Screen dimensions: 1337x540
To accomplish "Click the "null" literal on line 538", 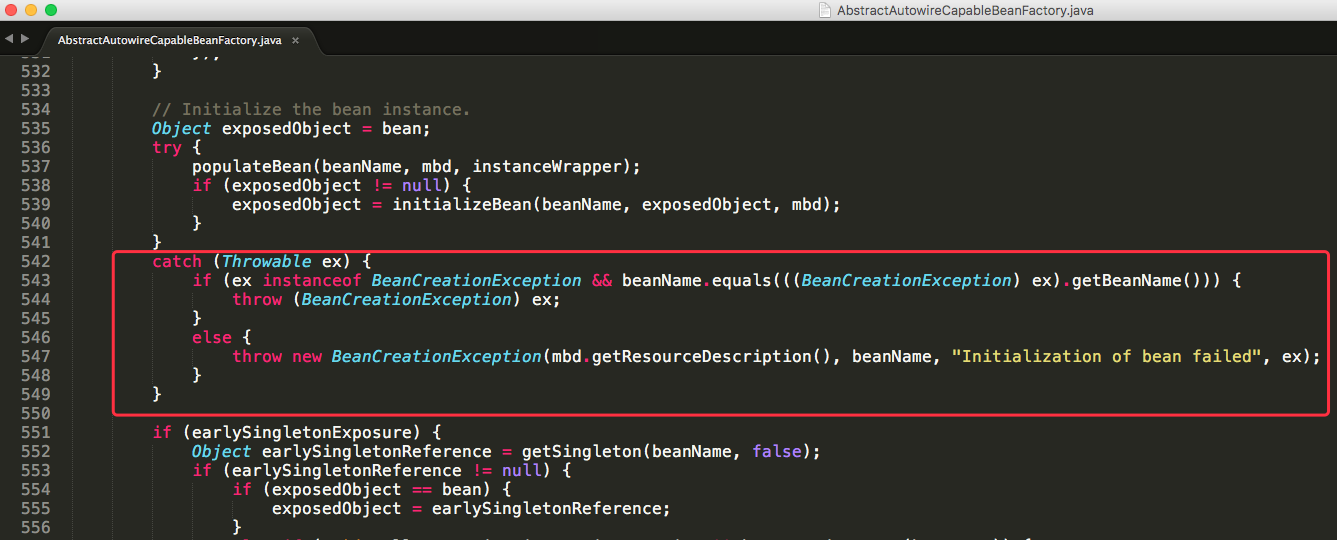I will click(422, 185).
